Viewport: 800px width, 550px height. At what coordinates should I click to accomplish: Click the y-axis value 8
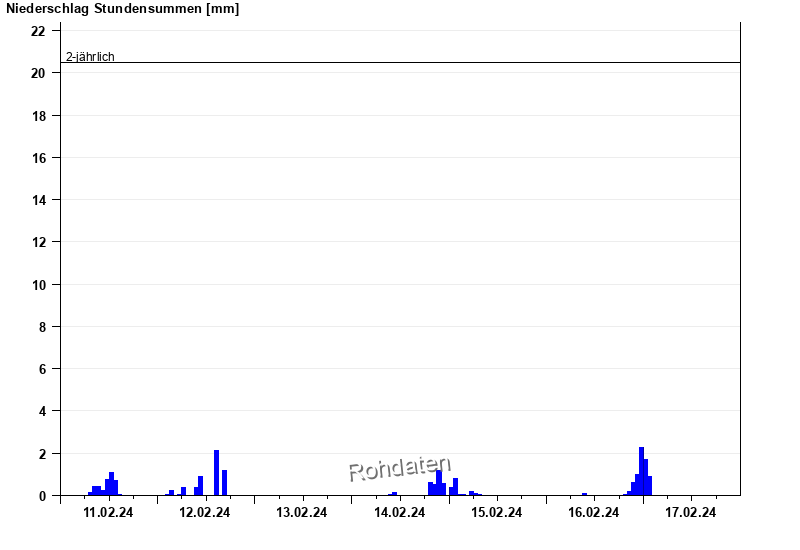tap(42, 327)
